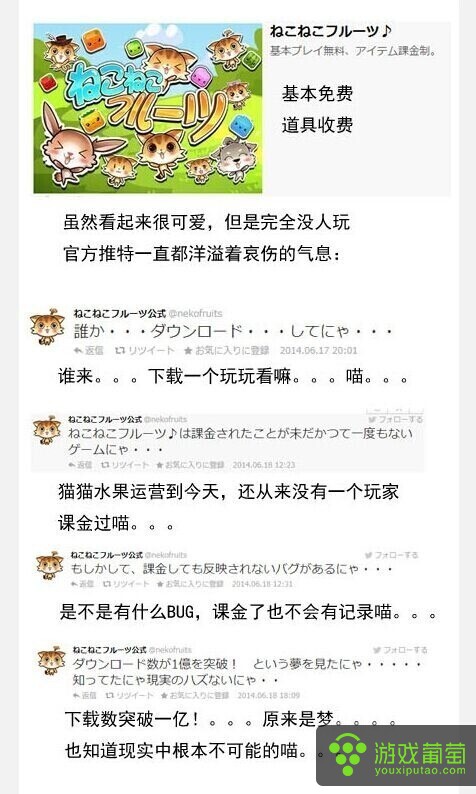The width and height of the screenshot is (476, 794).
Task: Retweet (リツイート) the 2014.06.17 20:01 tweet
Action: click(x=145, y=350)
